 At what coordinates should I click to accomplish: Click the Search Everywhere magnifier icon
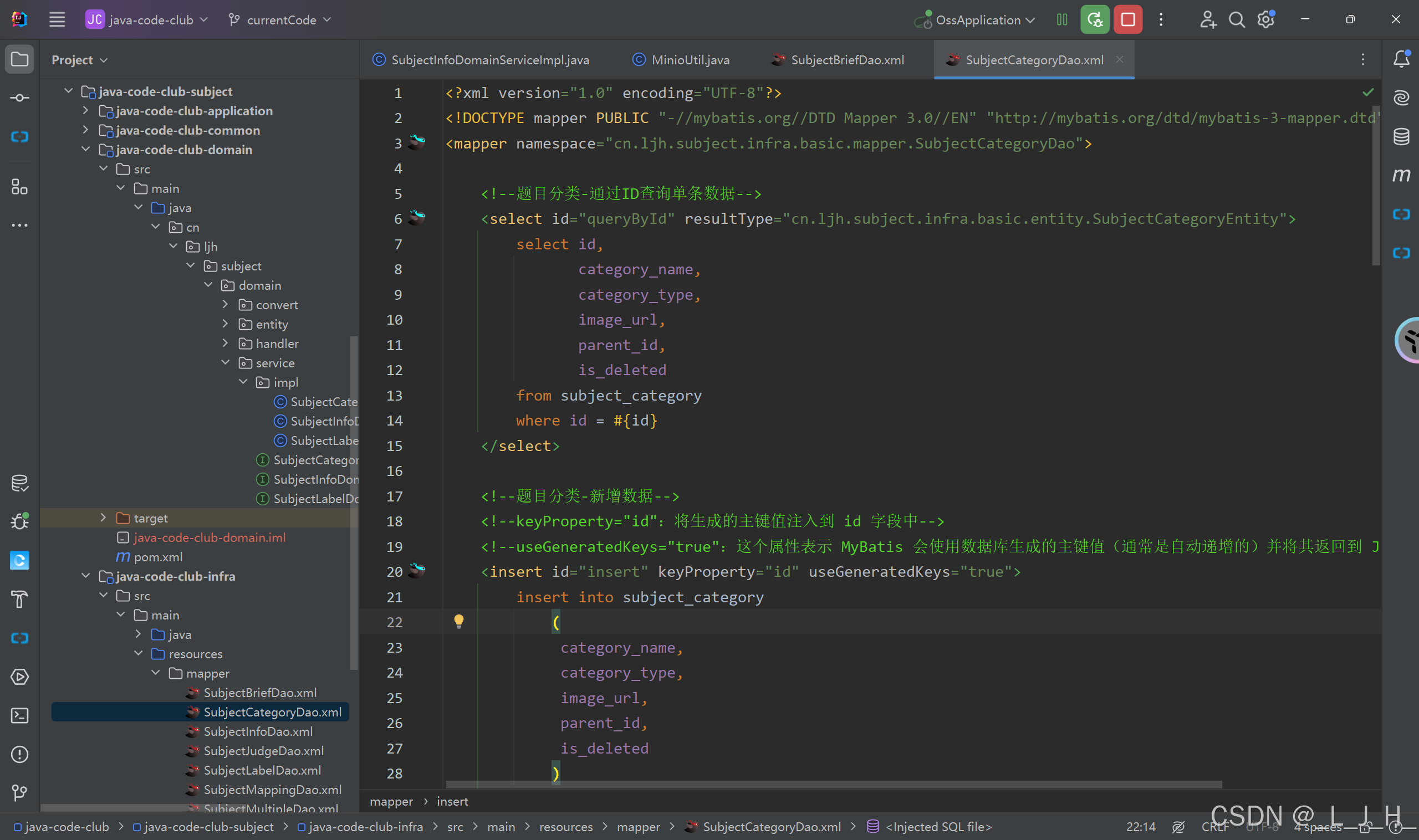(x=1237, y=20)
